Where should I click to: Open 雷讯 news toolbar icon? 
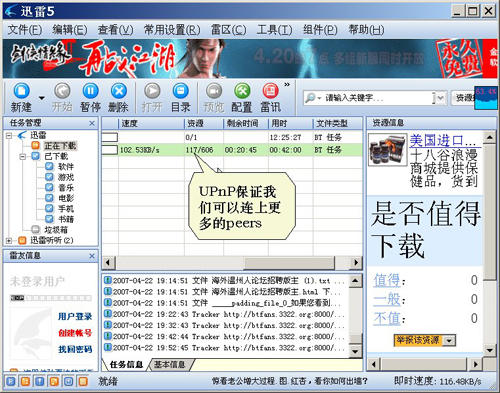(270, 91)
